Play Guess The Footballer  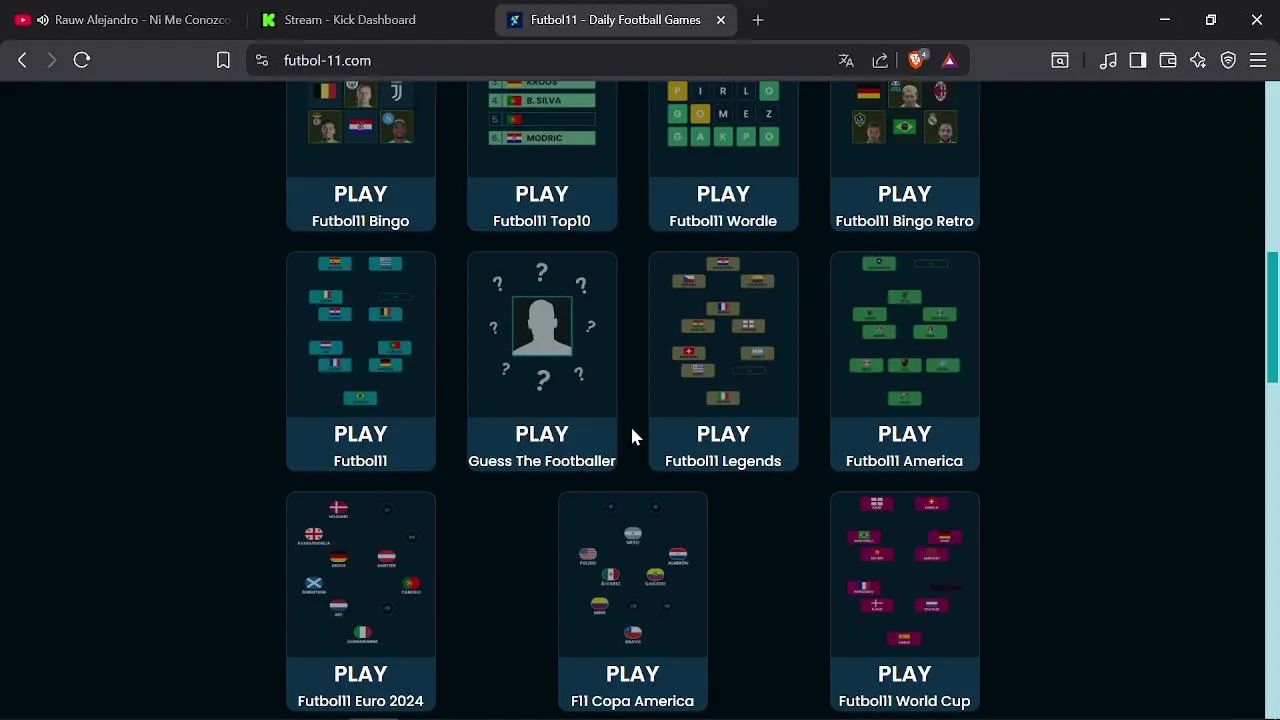541,445
